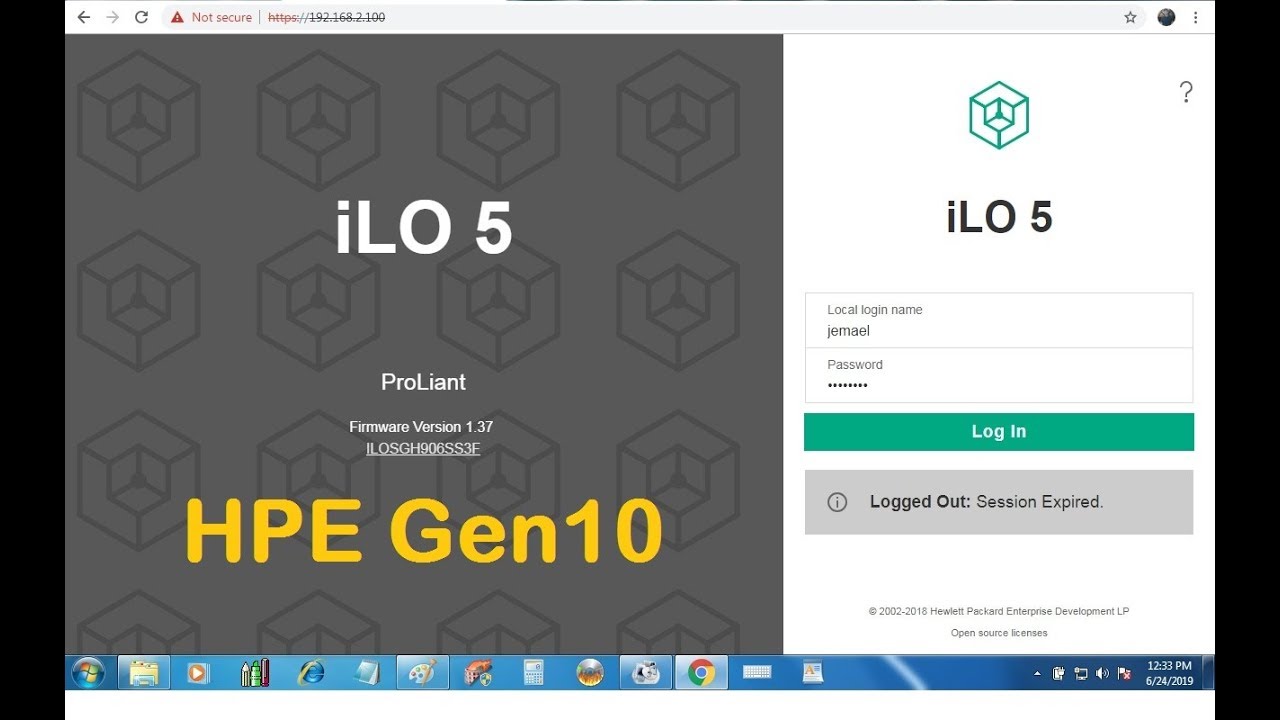Open the Windows Start menu orb
The image size is (1280, 720).
[x=88, y=673]
